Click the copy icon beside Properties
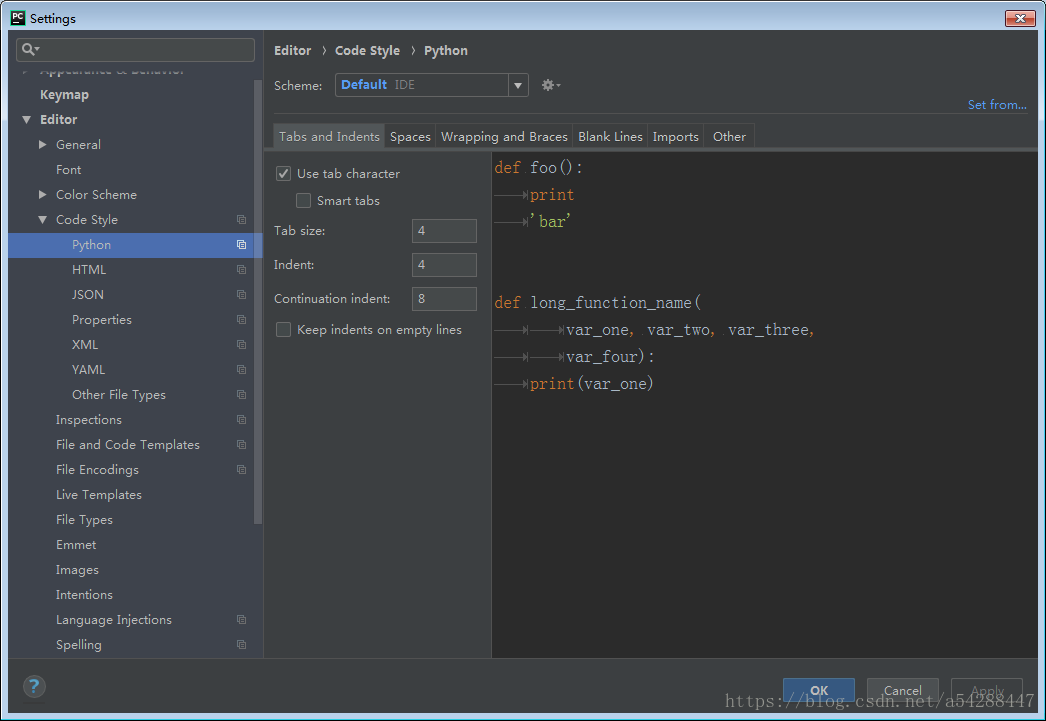The image size is (1046, 721). click(241, 319)
